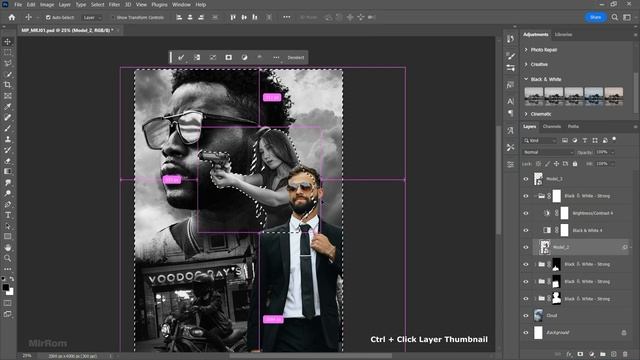Hide the Cloud layer
The height and width of the screenshot is (360, 640).
526,316
